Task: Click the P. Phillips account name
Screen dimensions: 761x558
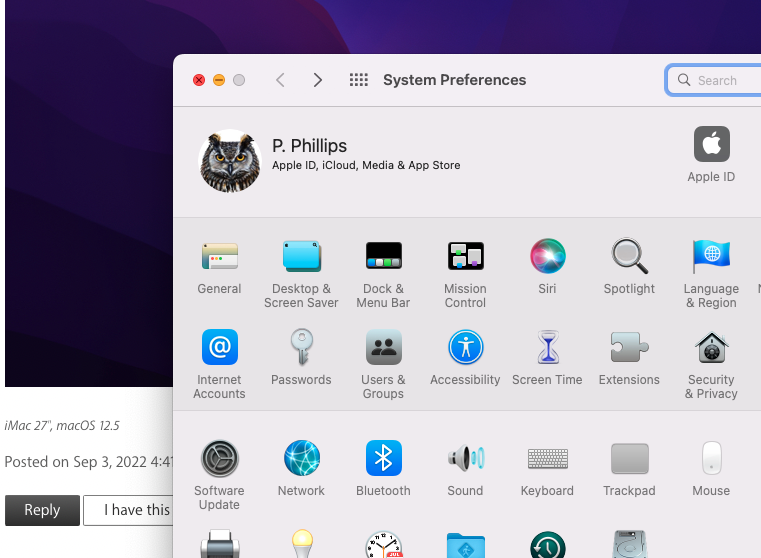Action: (309, 146)
